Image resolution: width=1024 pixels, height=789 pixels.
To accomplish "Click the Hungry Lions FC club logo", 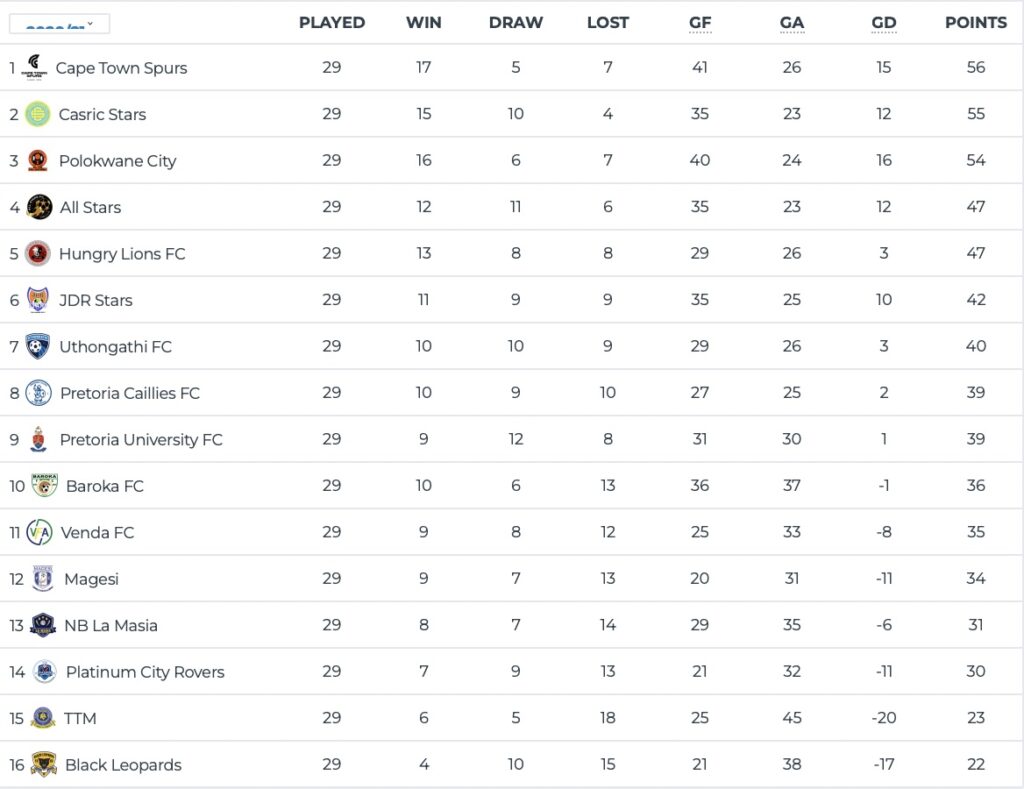I will 38,253.
